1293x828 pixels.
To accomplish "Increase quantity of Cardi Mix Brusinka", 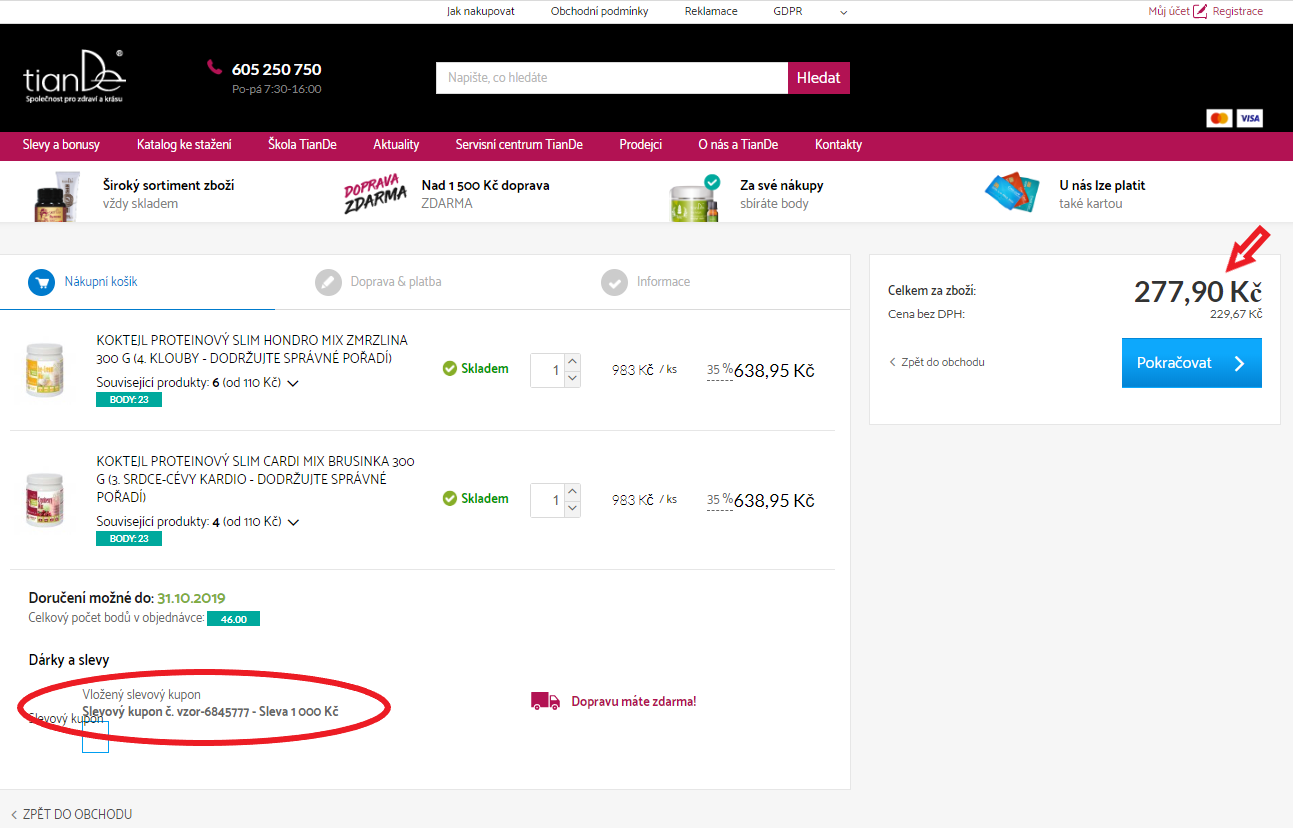I will [x=572, y=492].
